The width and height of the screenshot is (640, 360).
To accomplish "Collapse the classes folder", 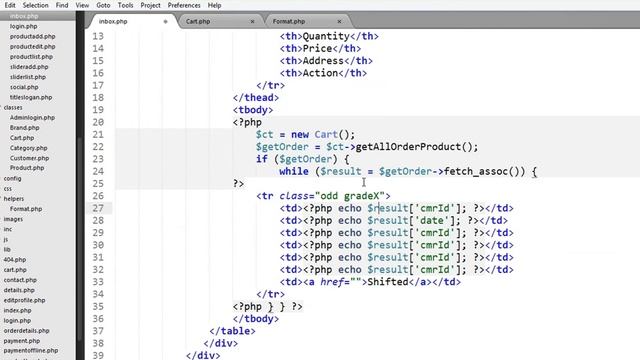I will (13, 107).
